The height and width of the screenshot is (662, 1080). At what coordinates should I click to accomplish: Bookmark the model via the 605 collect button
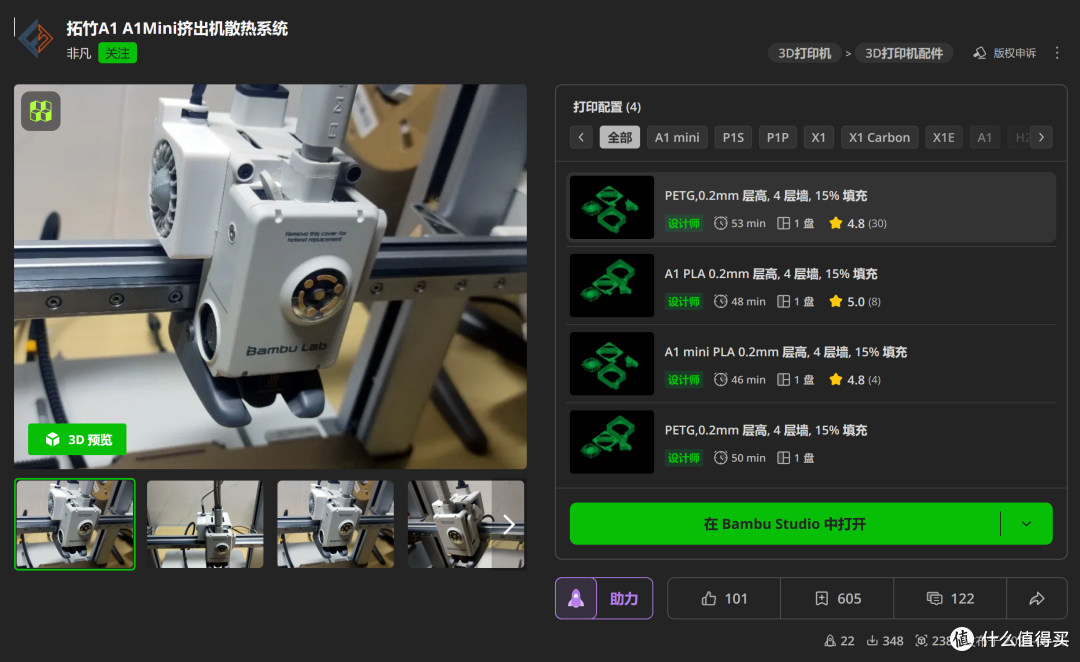click(837, 598)
